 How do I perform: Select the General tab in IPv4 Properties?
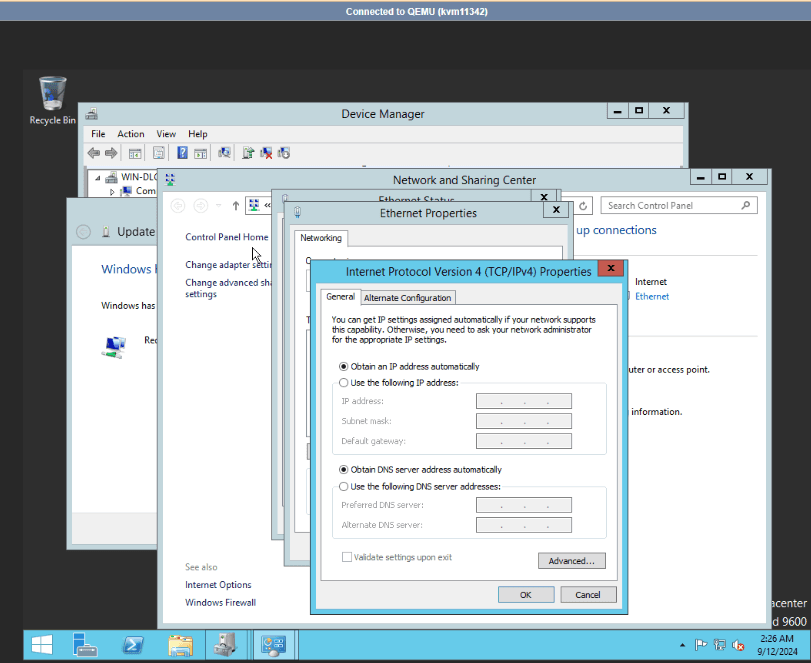pyautogui.click(x=340, y=297)
